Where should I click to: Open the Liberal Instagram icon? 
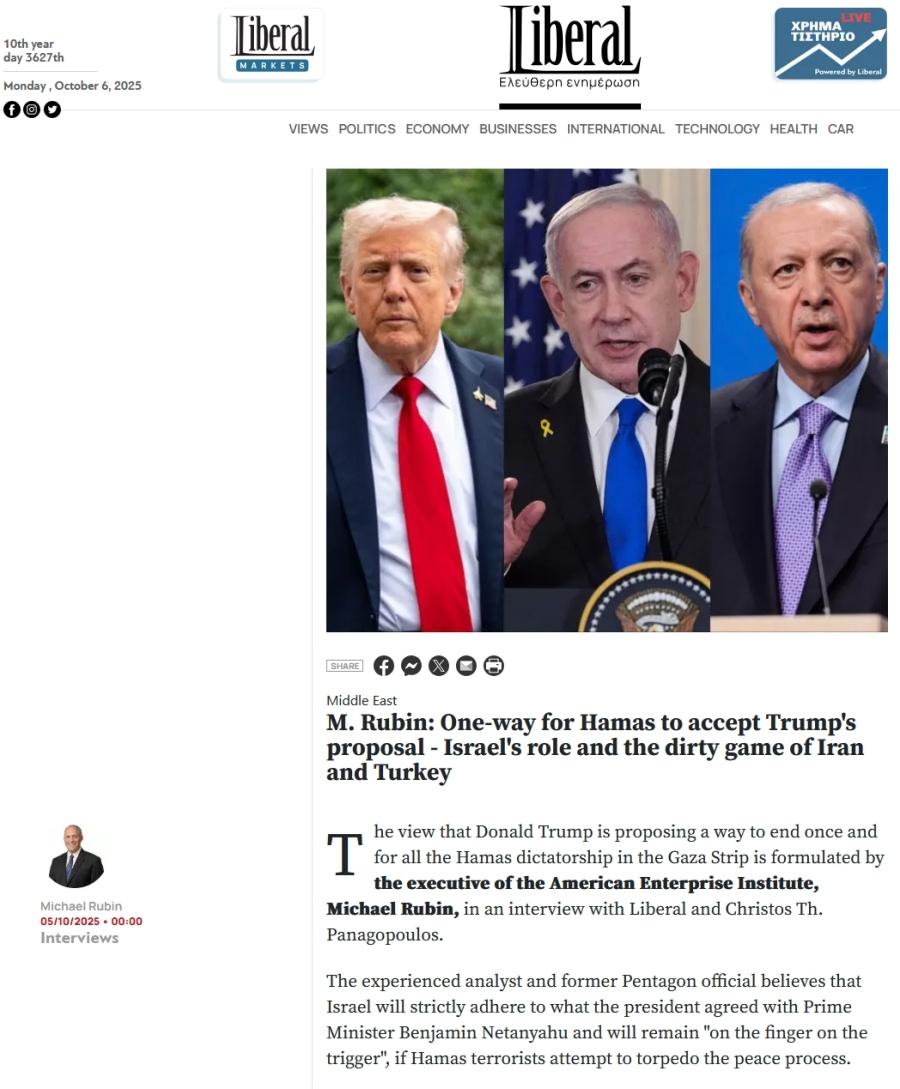pyautogui.click(x=32, y=110)
